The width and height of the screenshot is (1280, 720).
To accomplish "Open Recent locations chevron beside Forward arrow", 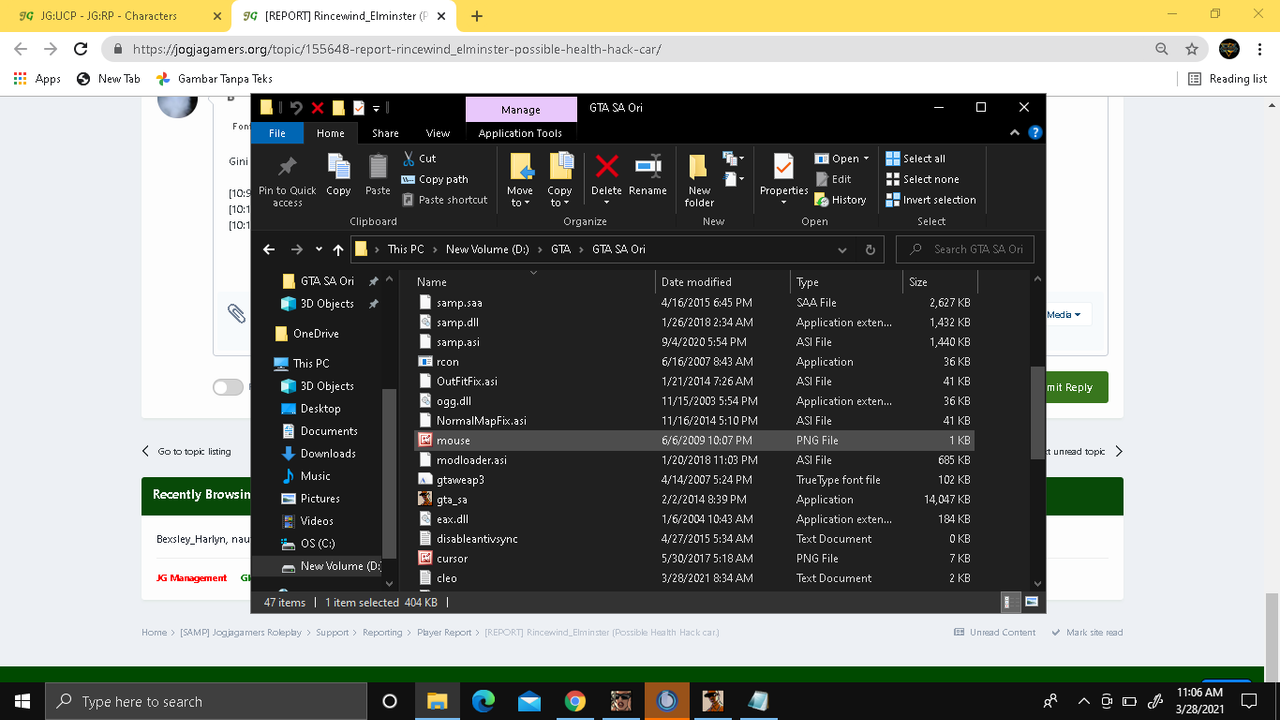I will pos(319,249).
